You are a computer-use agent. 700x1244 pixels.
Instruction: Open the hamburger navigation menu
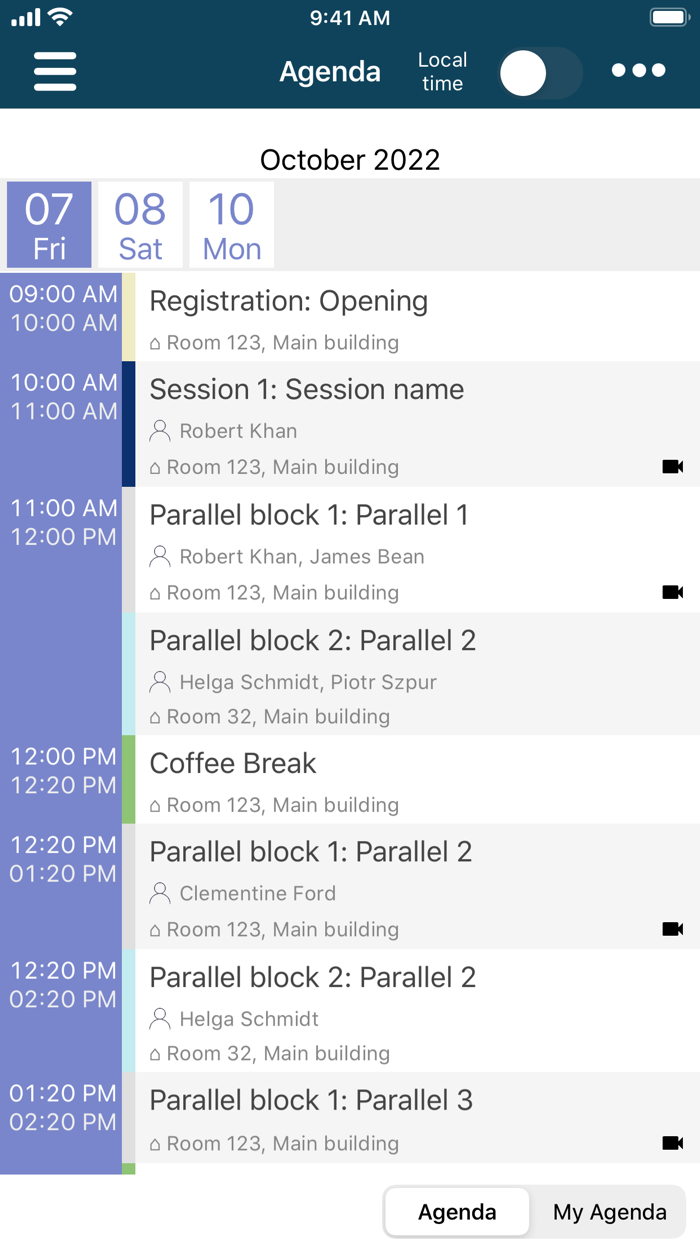(54, 71)
